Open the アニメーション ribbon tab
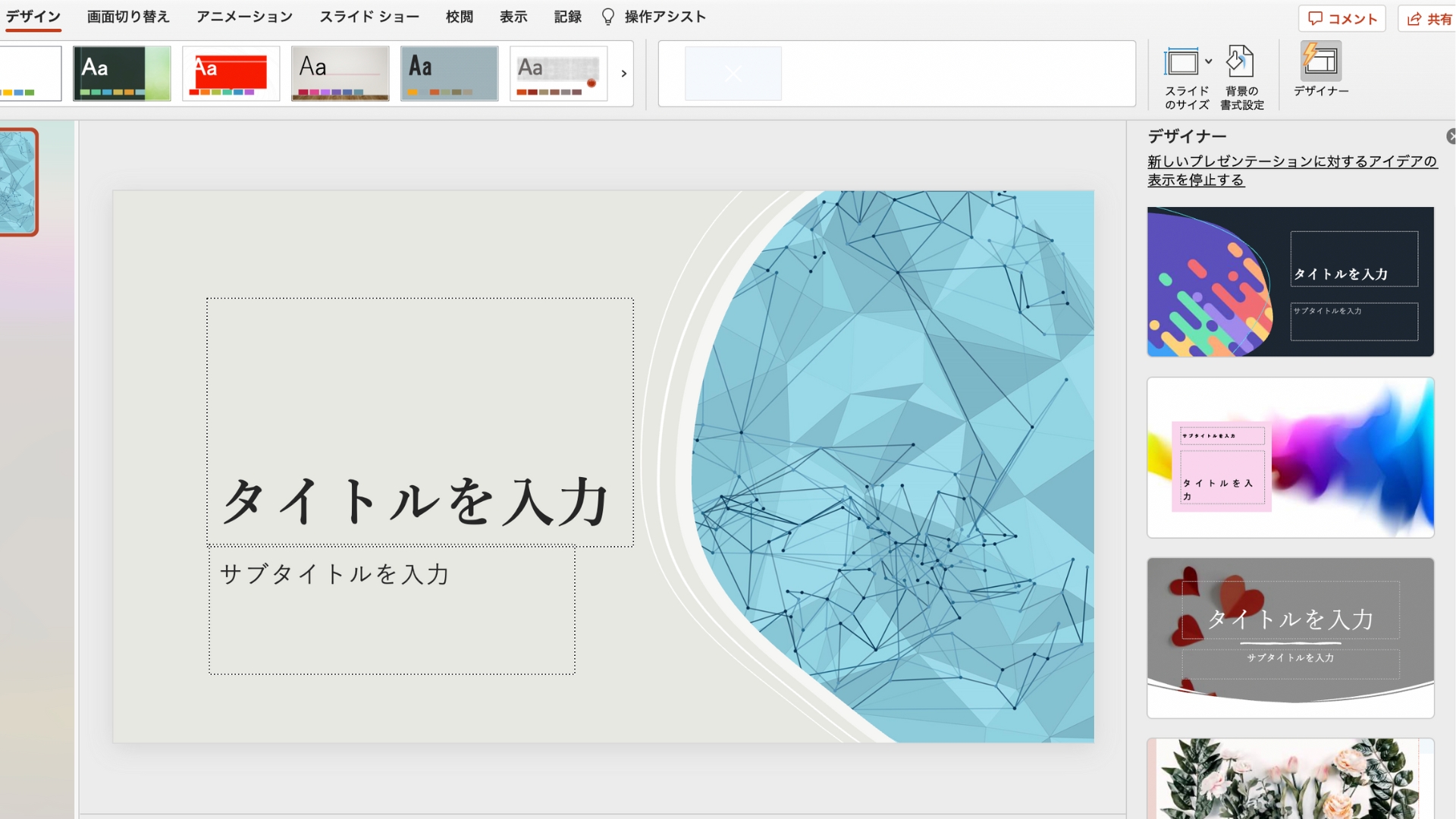 point(244,16)
